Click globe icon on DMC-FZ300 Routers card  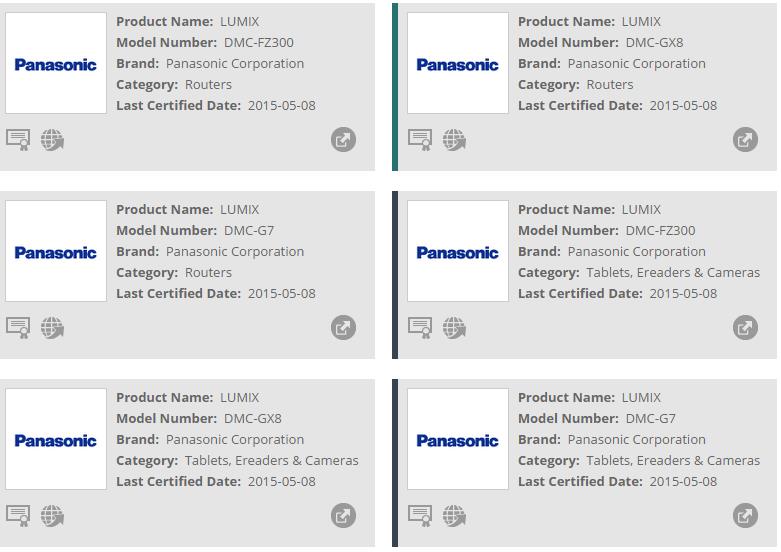[x=52, y=140]
